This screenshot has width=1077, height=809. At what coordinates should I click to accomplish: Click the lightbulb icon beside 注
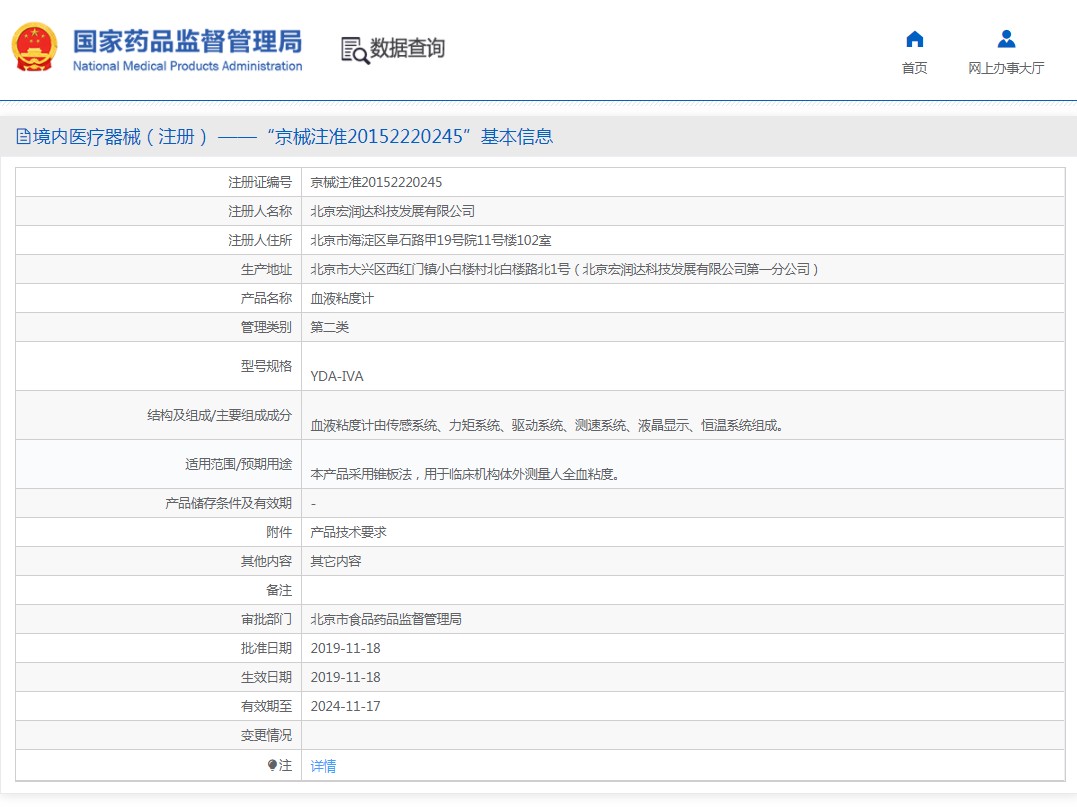click(x=272, y=765)
